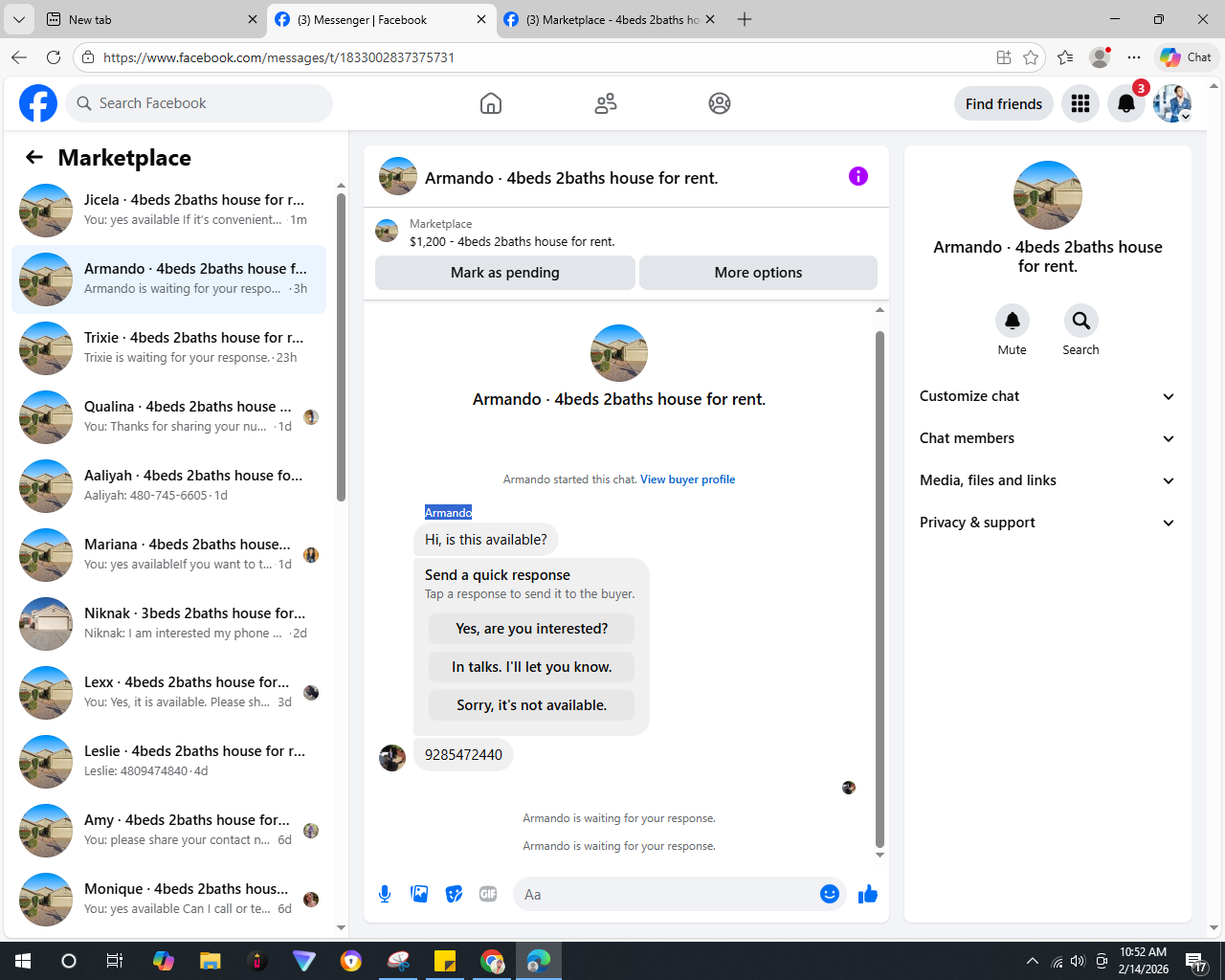Expand the Chat members section
The height and width of the screenshot is (980, 1225).
[x=1047, y=438]
